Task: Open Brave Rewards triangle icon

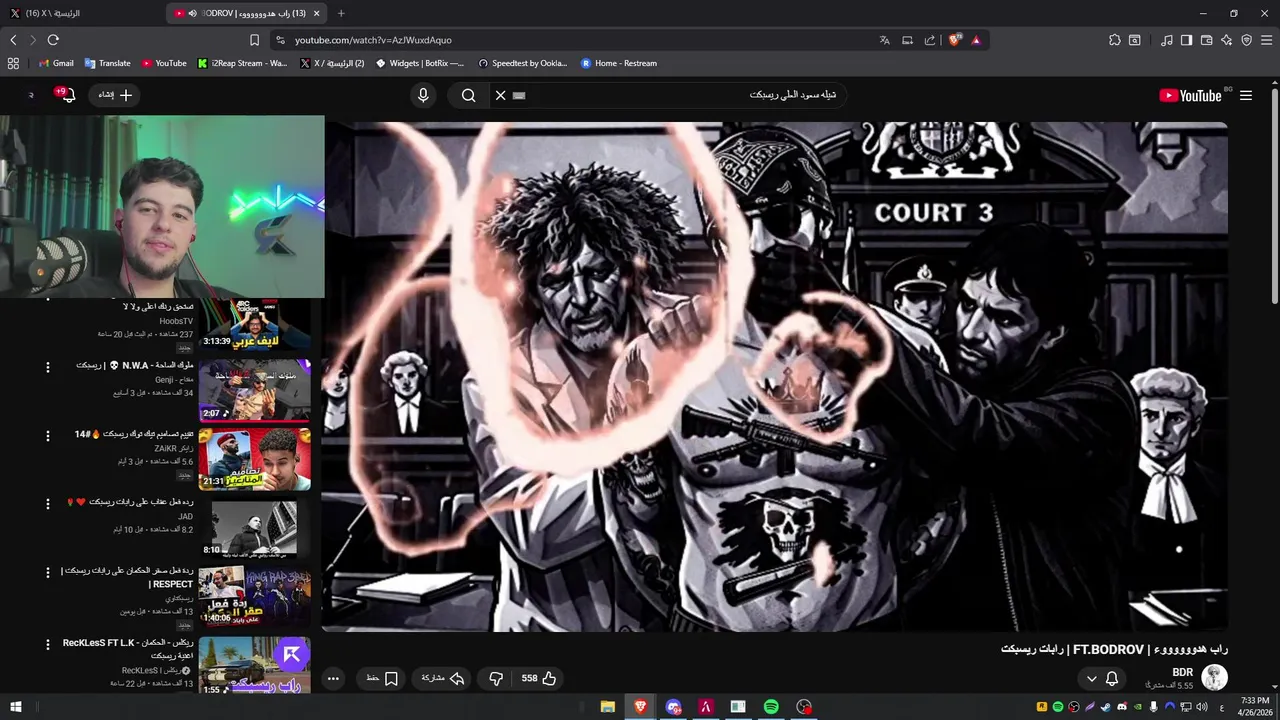Action: 976,40
